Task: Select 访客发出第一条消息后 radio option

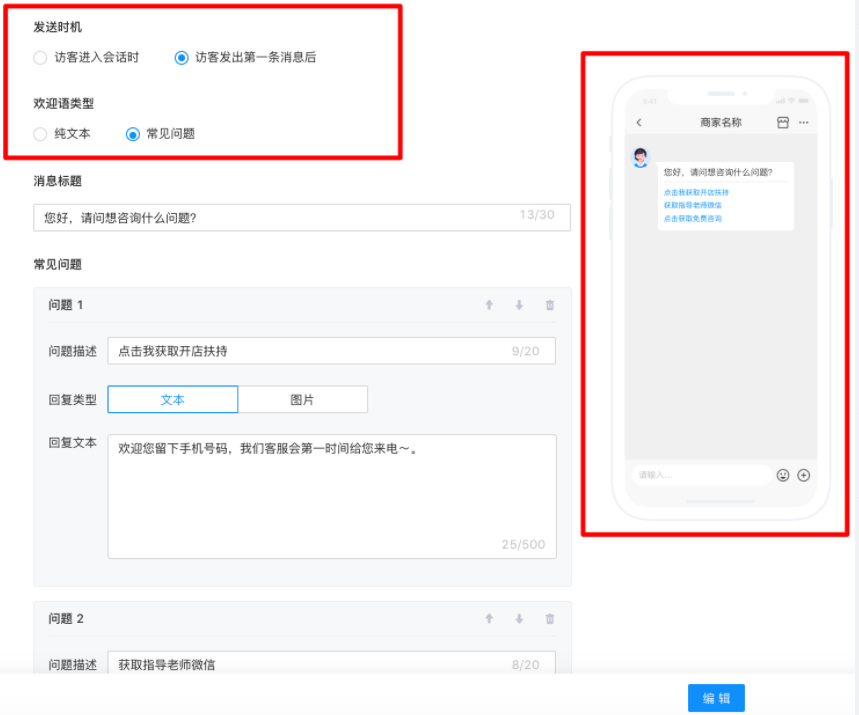Action: click(181, 58)
